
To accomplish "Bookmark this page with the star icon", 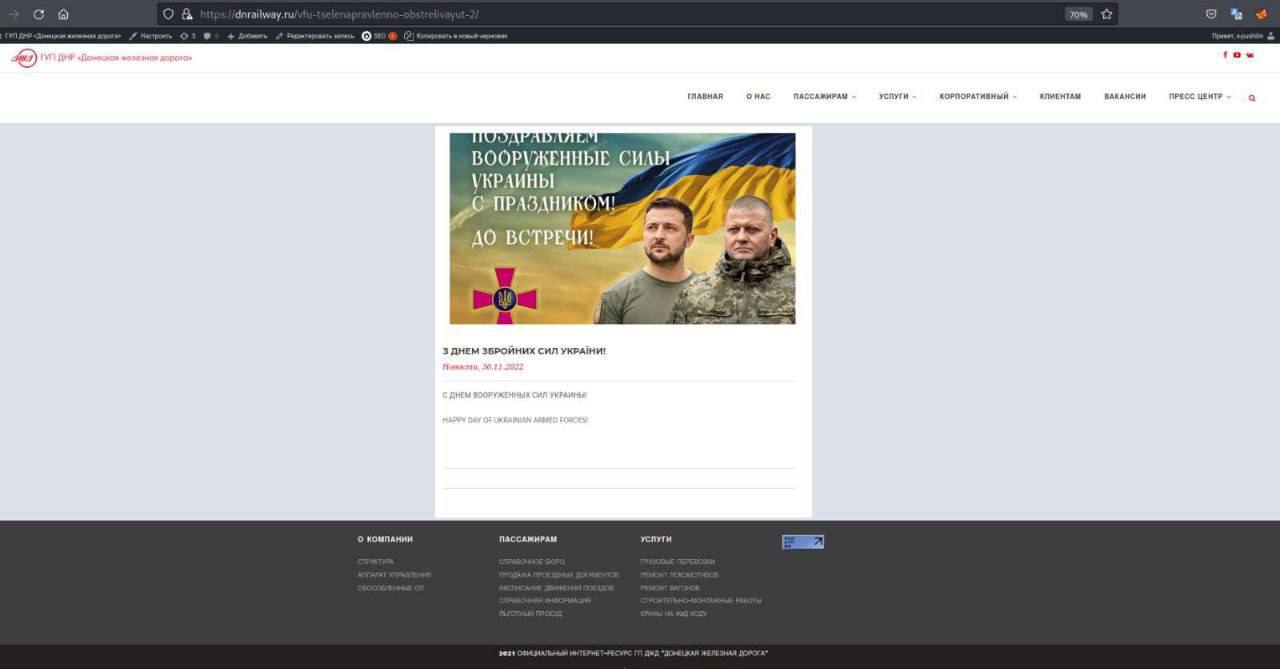I will 1107,14.
